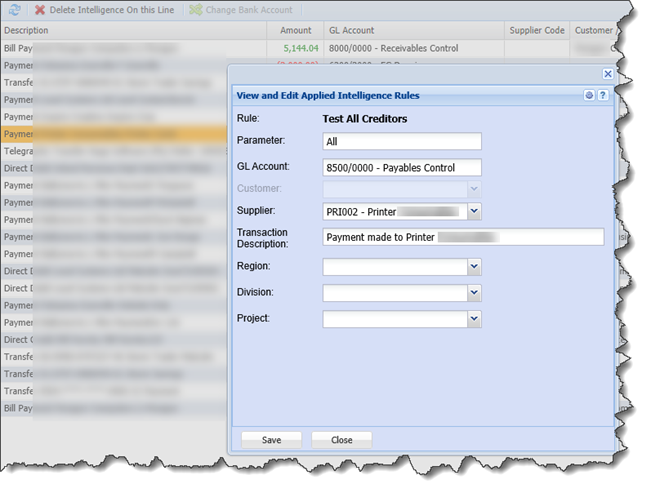
Task: Click the Supplier Code column header
Action: tap(536, 31)
